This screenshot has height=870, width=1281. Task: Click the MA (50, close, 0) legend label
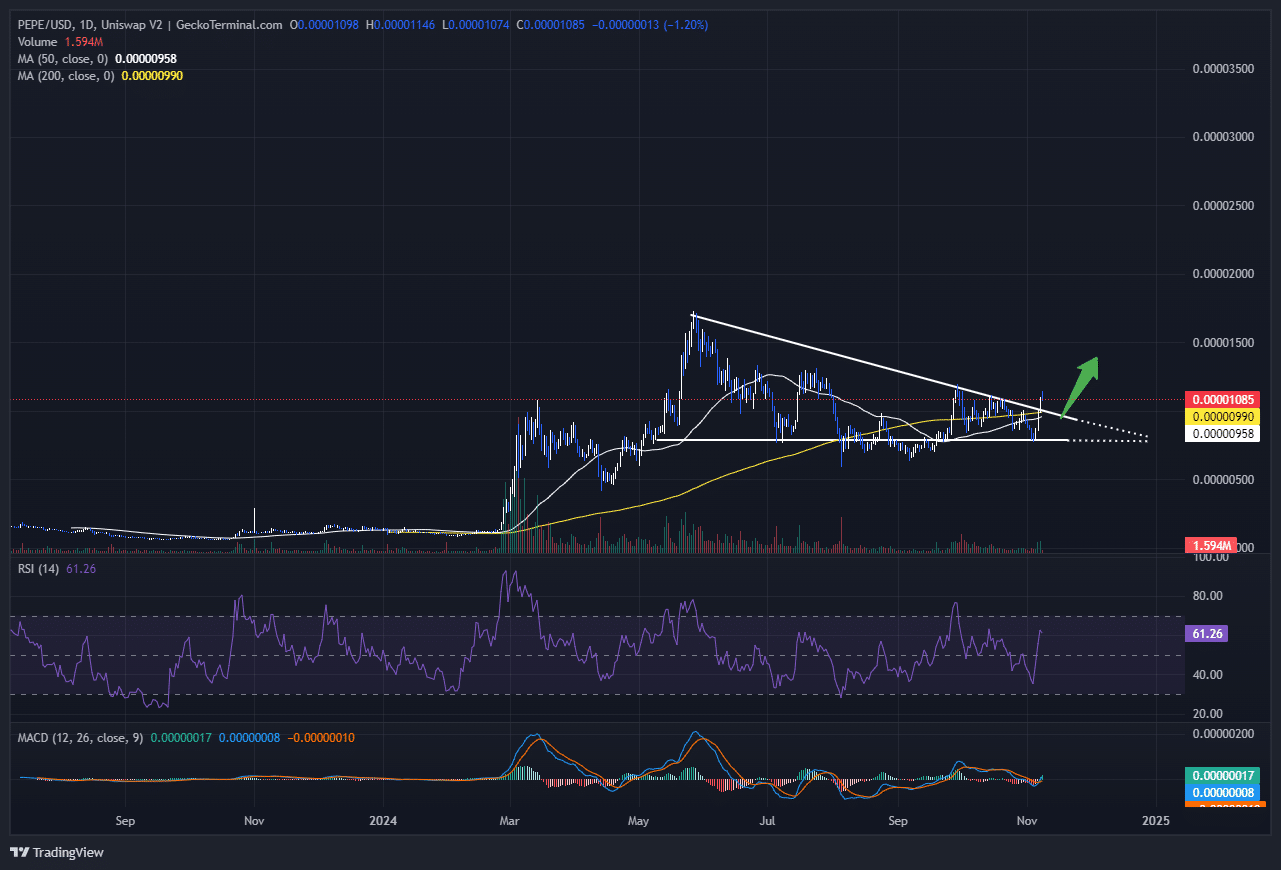pos(64,59)
